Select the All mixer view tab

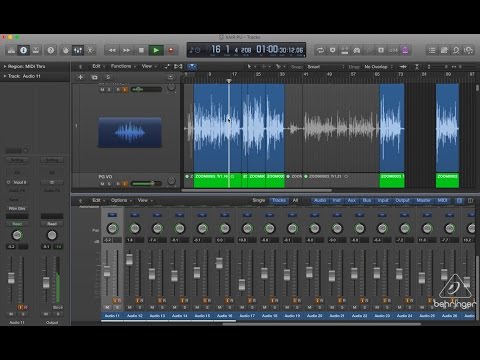[x=295, y=200]
